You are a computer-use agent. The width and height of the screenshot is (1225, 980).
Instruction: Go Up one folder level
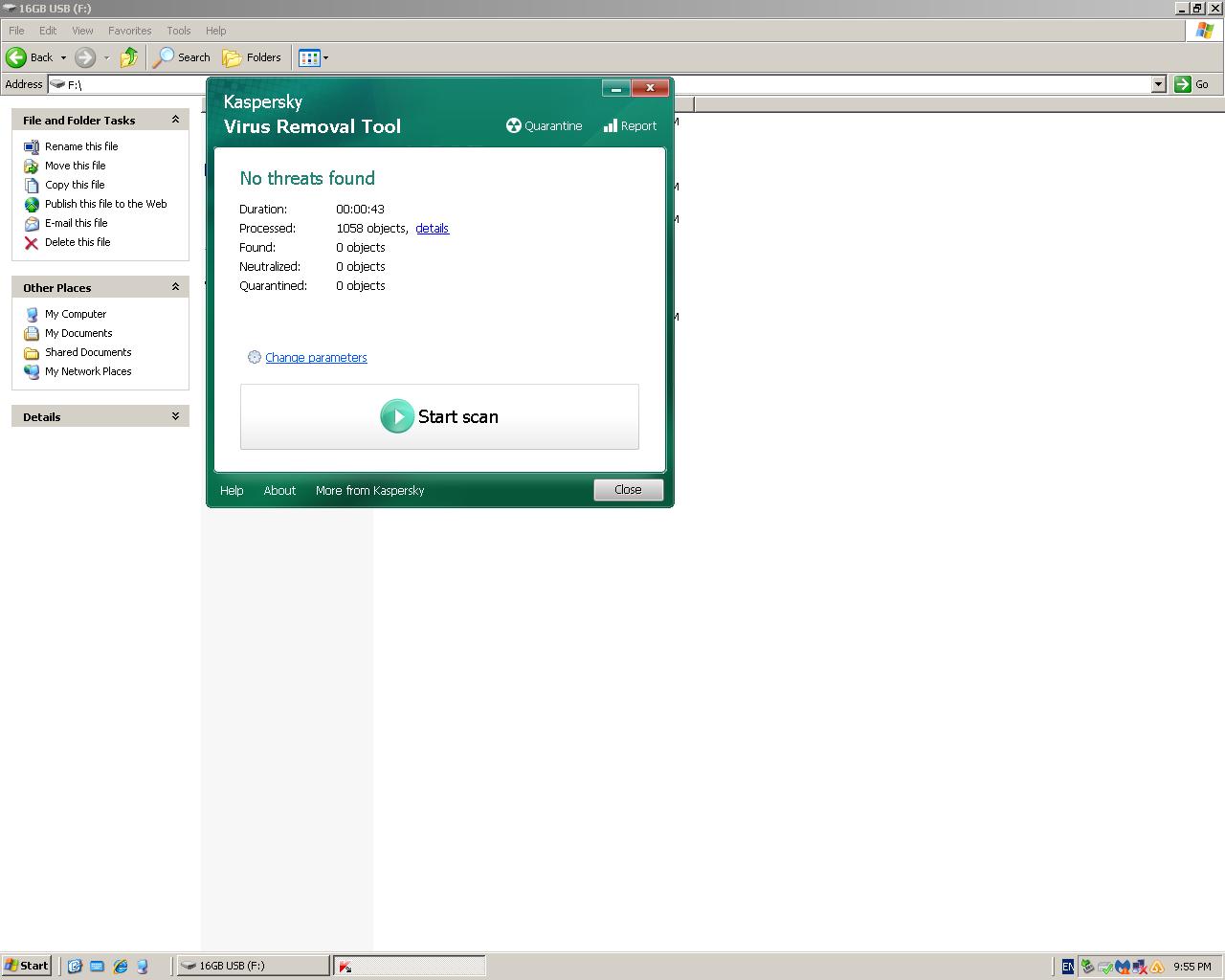pyautogui.click(x=129, y=57)
